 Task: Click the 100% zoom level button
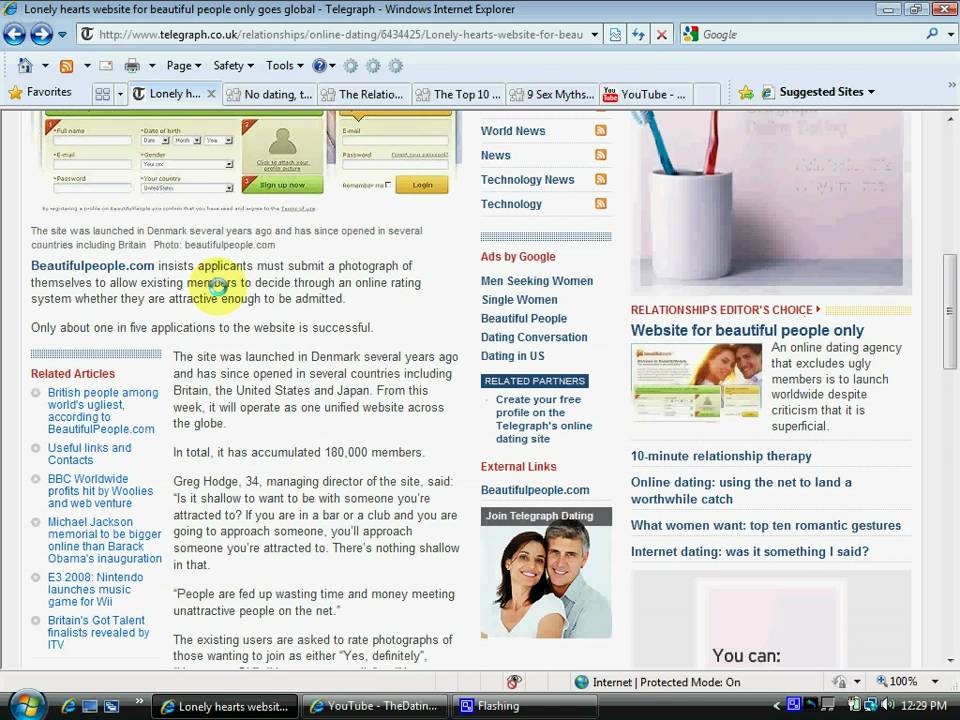897,681
